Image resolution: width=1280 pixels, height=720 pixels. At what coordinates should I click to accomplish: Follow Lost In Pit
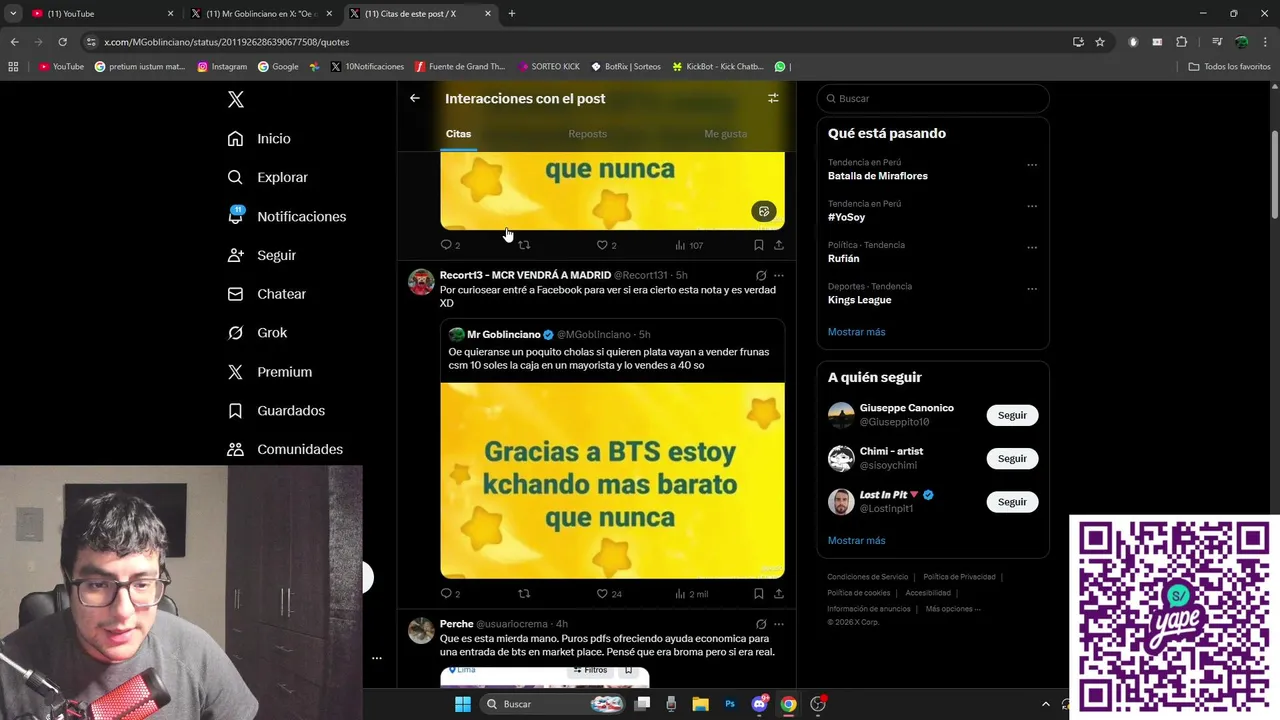click(1012, 502)
